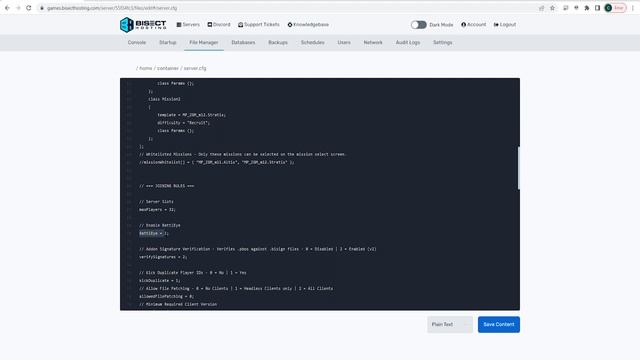Open the Discord link
Image resolution: width=640 pixels, height=360 pixels.
(219, 24)
